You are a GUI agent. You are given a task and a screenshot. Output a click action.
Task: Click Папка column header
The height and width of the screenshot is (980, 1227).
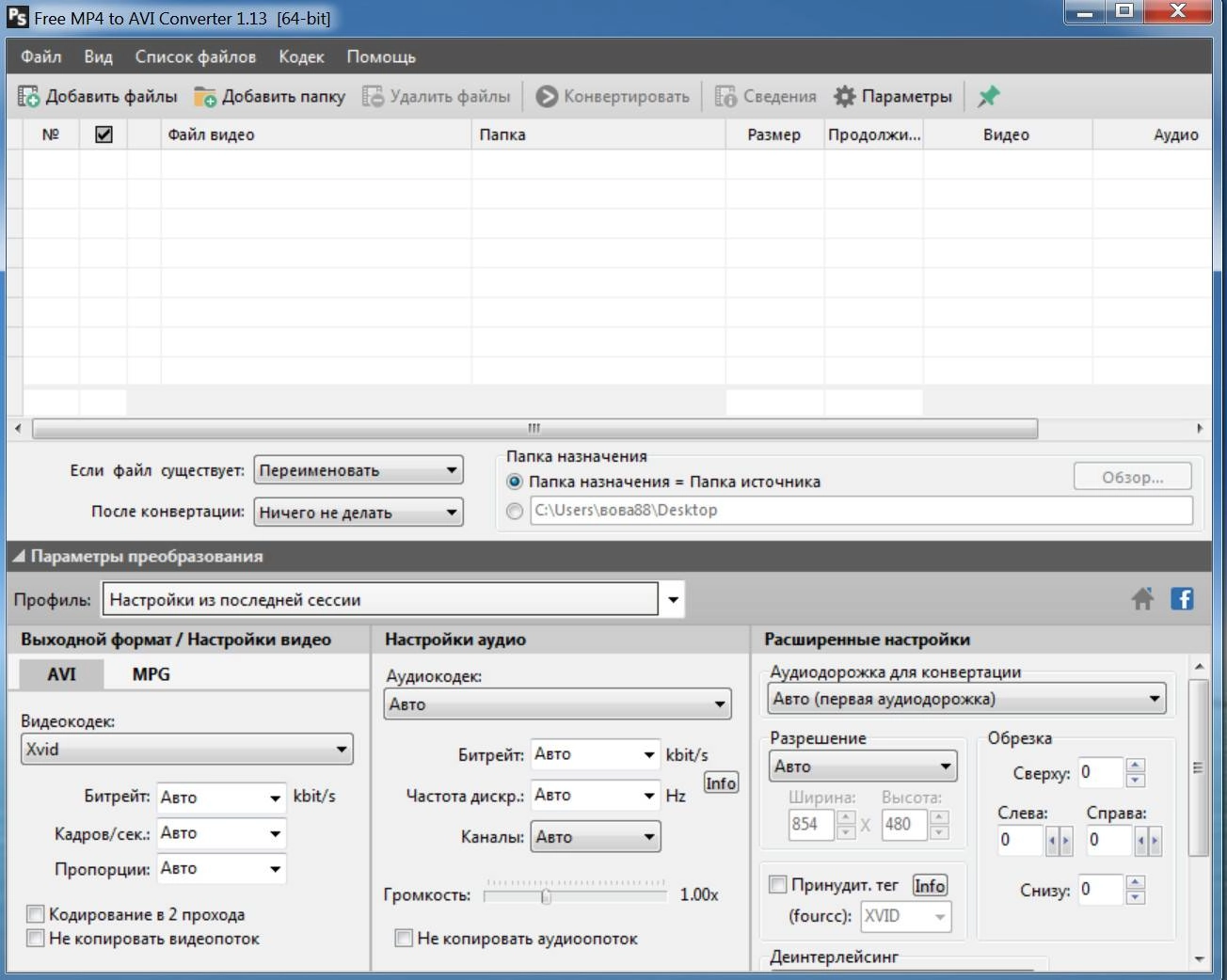click(598, 134)
